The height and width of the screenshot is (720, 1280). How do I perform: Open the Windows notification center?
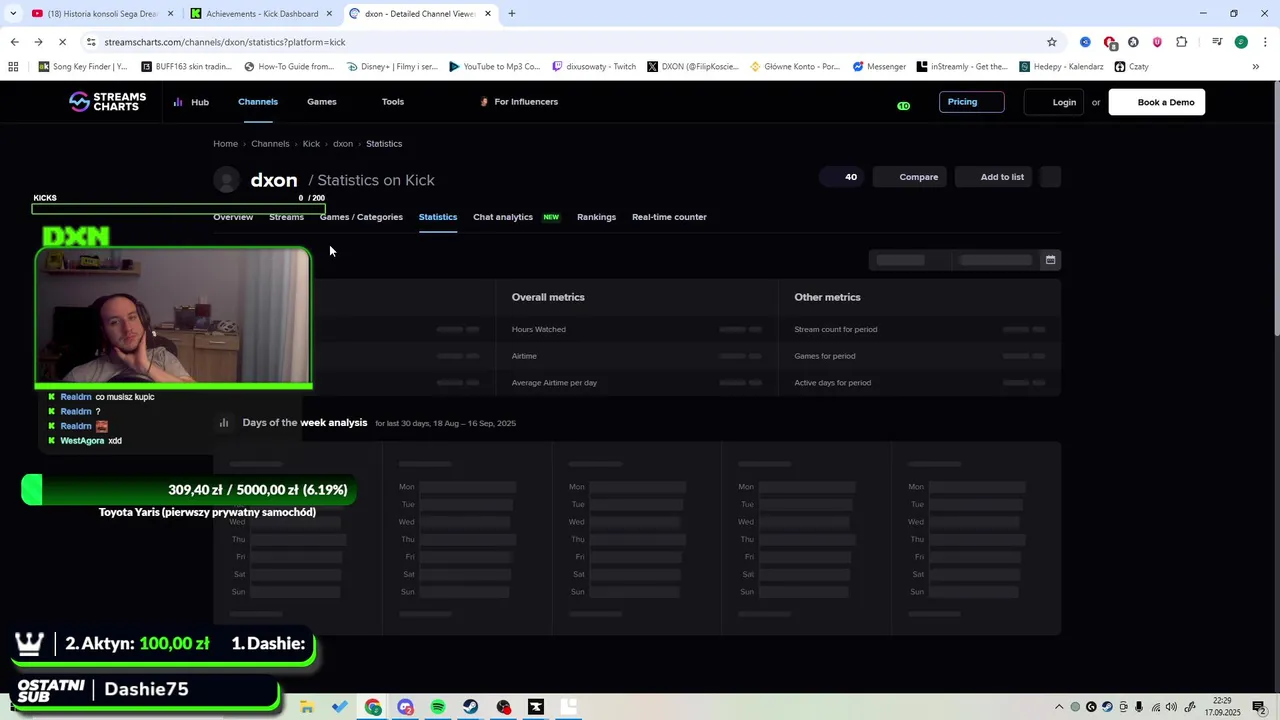click(x=1259, y=707)
